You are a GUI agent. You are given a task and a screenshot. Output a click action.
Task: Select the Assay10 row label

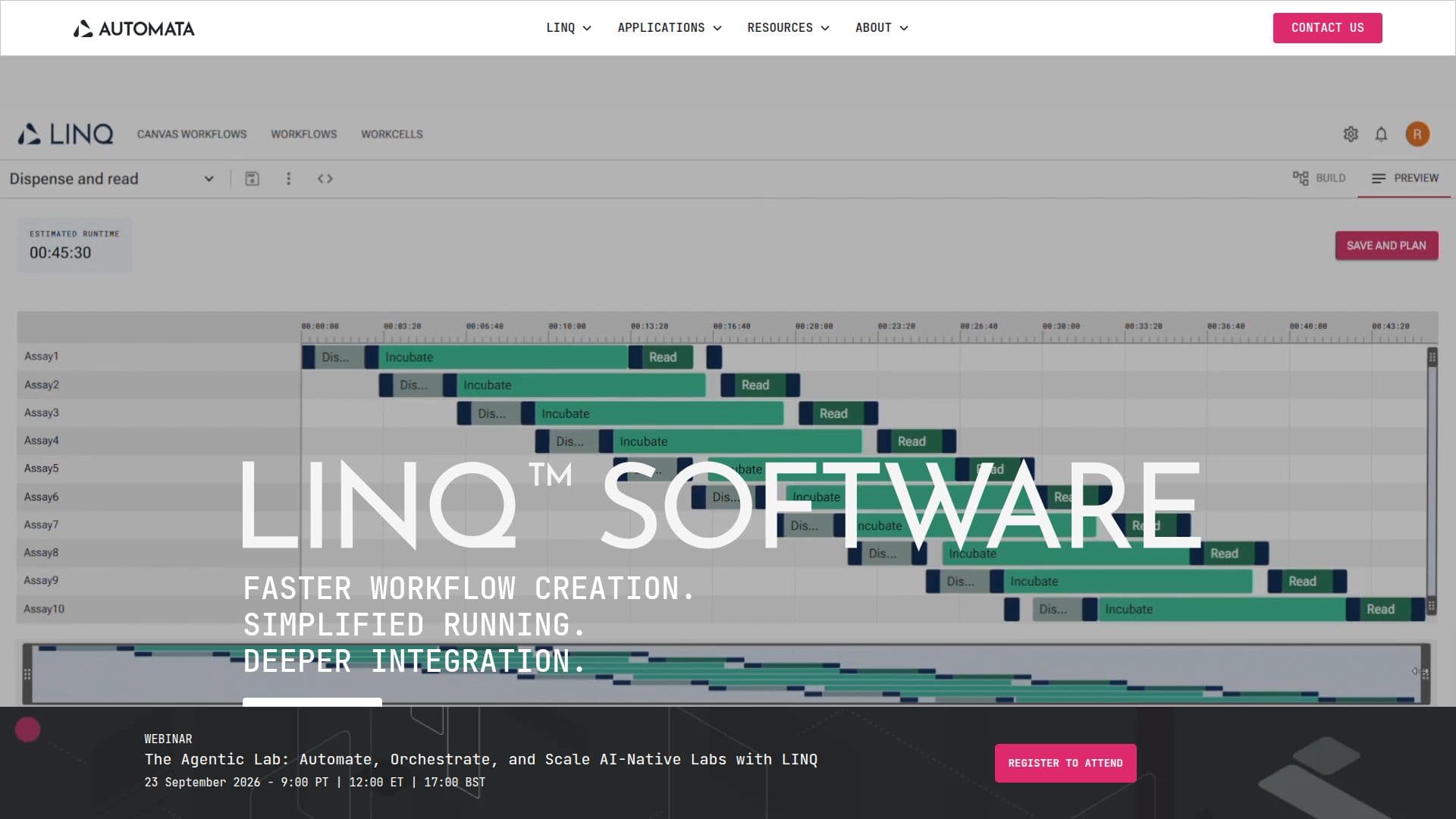44,609
